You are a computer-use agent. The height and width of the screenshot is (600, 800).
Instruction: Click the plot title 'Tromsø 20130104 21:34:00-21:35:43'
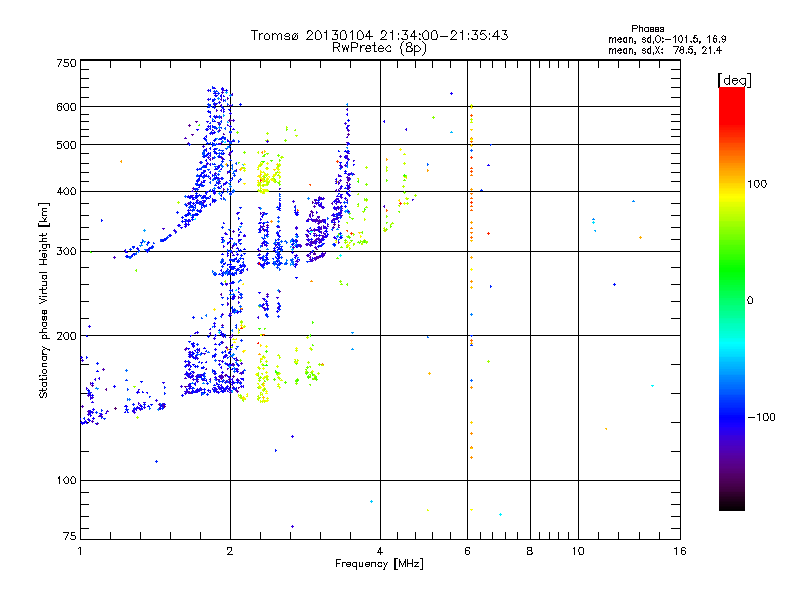point(379,35)
